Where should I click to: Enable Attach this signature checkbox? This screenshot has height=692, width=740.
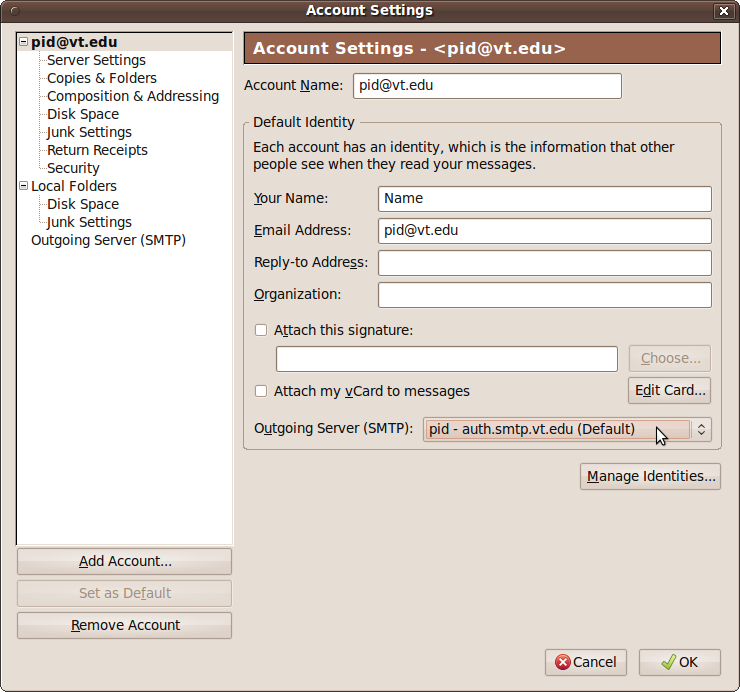point(261,330)
